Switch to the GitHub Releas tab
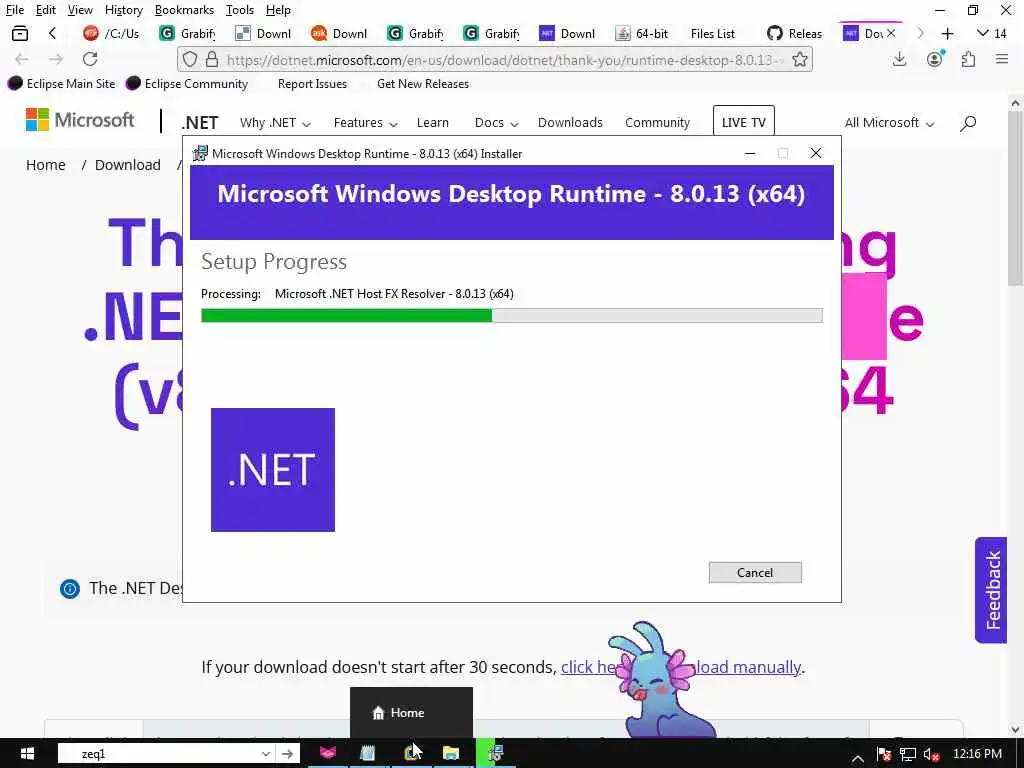The width and height of the screenshot is (1024, 768). coord(795,33)
